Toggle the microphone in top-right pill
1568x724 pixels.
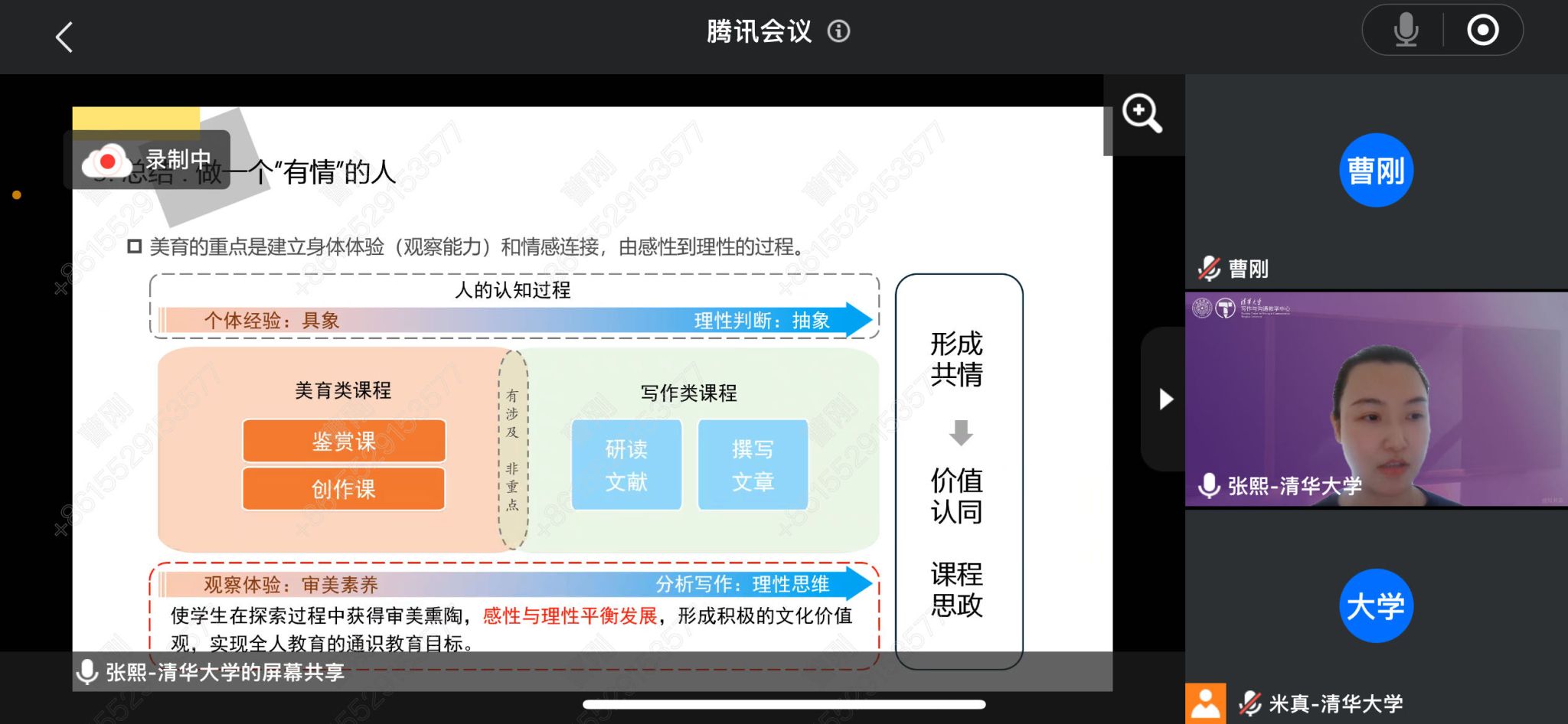(1406, 31)
